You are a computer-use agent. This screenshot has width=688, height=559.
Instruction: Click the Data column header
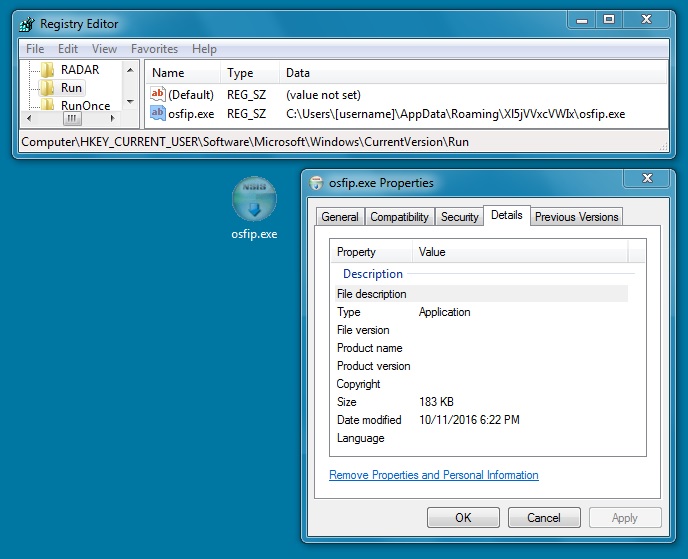click(x=473, y=73)
